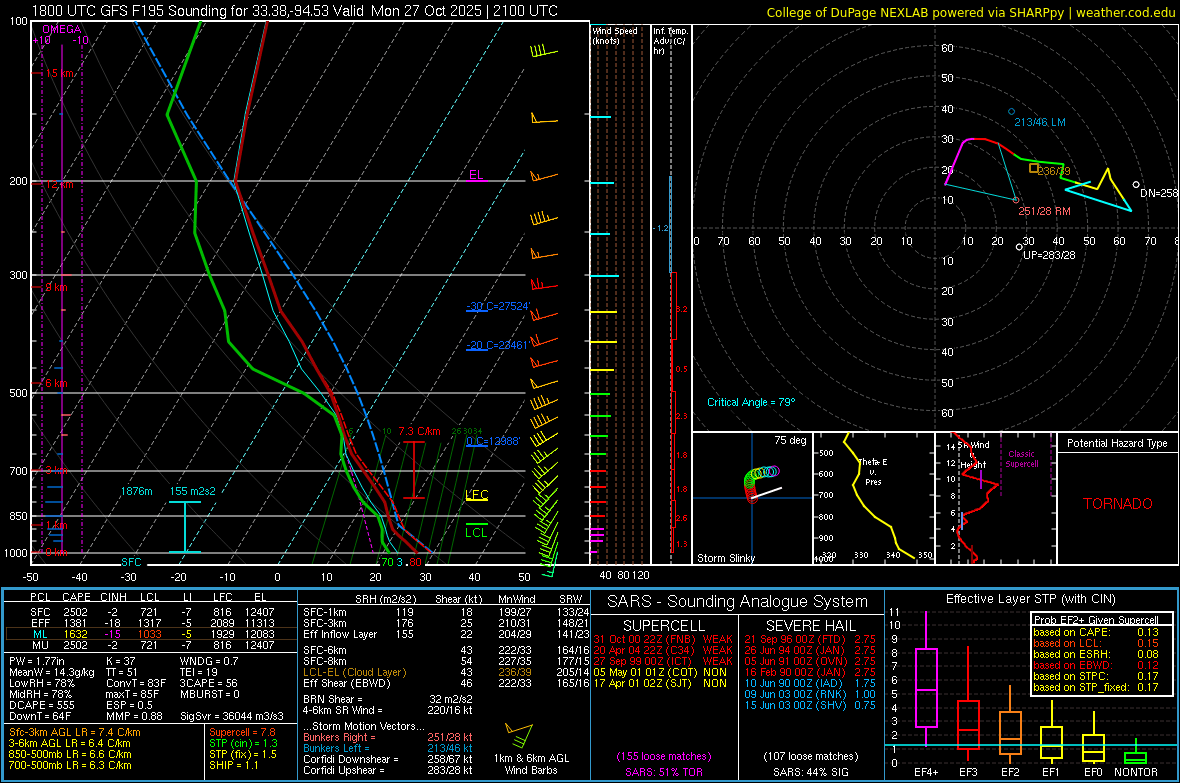Click the red TORNADO hazard text
The width and height of the screenshot is (1180, 783).
click(1118, 504)
